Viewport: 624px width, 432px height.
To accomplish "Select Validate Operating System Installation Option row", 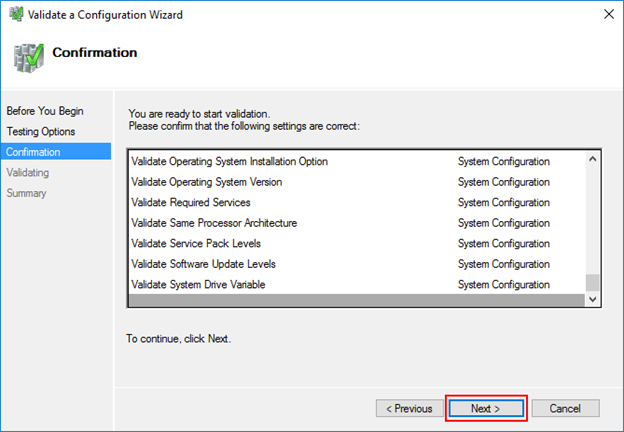I will pos(357,162).
